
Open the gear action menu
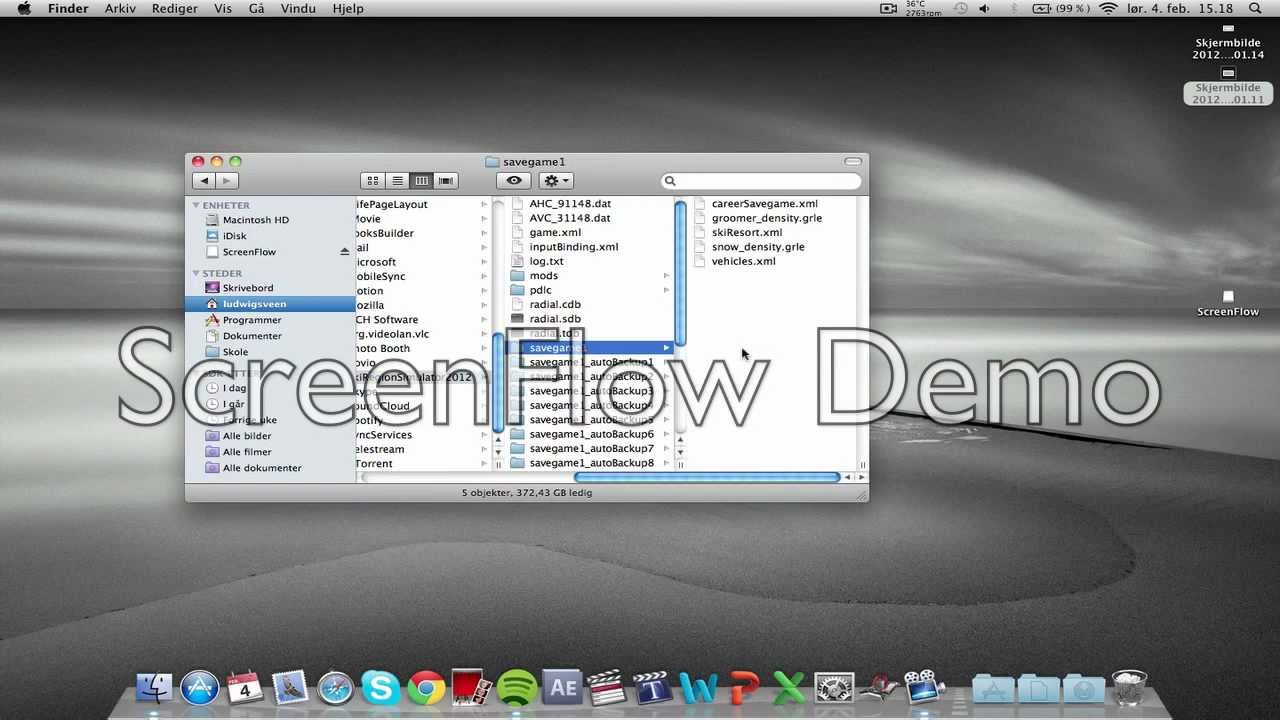coord(556,181)
